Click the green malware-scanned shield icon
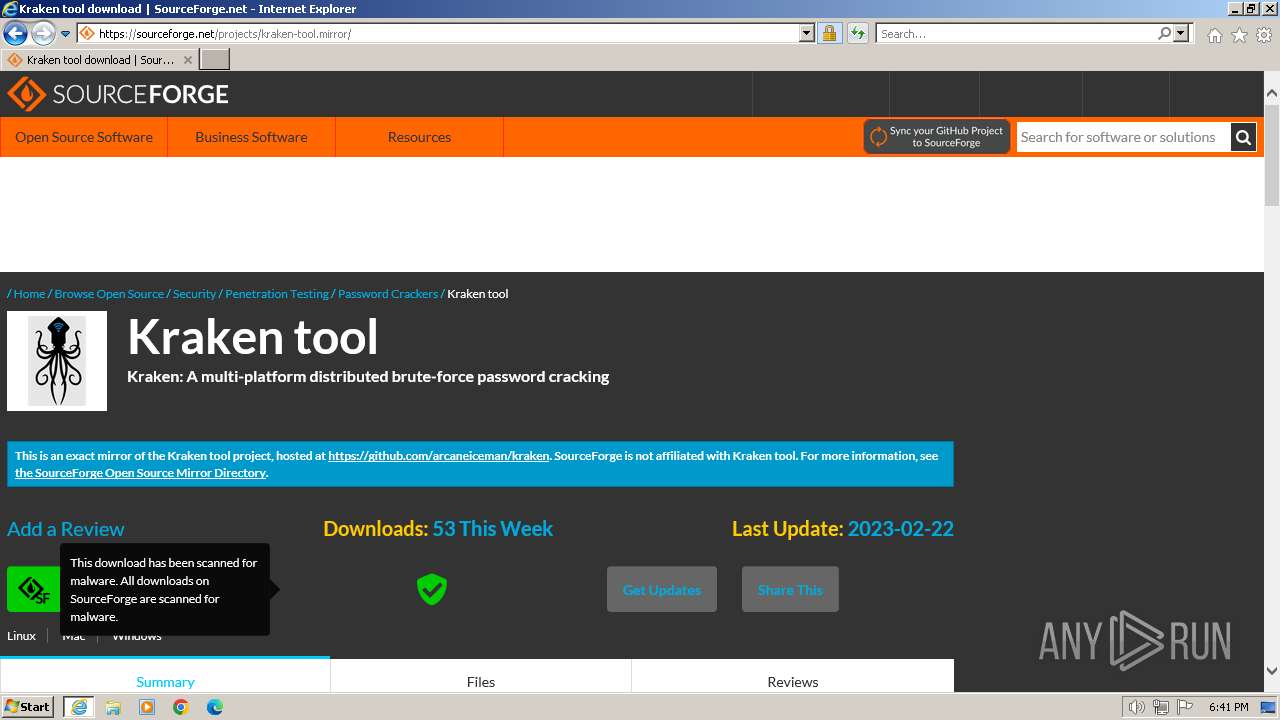Image resolution: width=1280 pixels, height=720 pixels. pyautogui.click(x=432, y=589)
